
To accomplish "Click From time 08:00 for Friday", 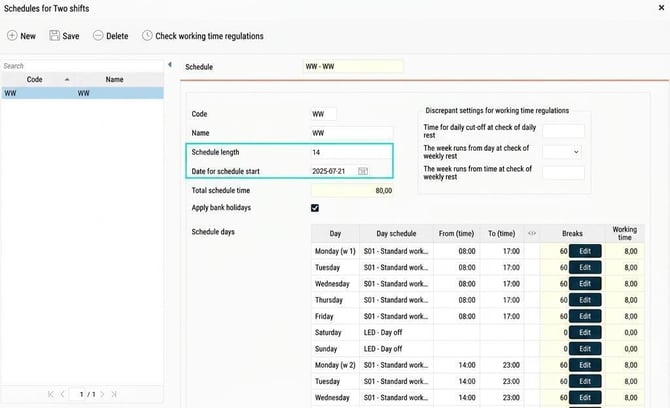I will point(456,316).
